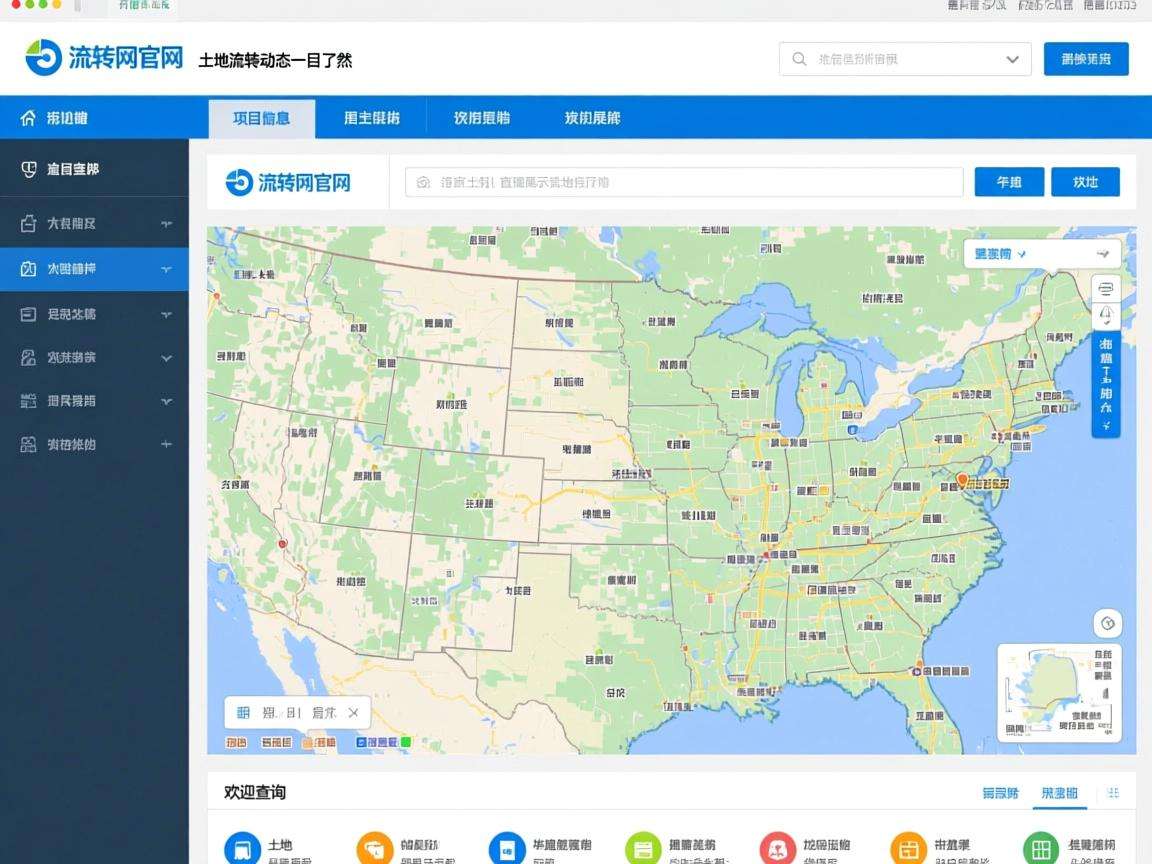Click the green grid category icon at the bottom right
Image resolution: width=1152 pixels, height=864 pixels.
click(1040, 849)
